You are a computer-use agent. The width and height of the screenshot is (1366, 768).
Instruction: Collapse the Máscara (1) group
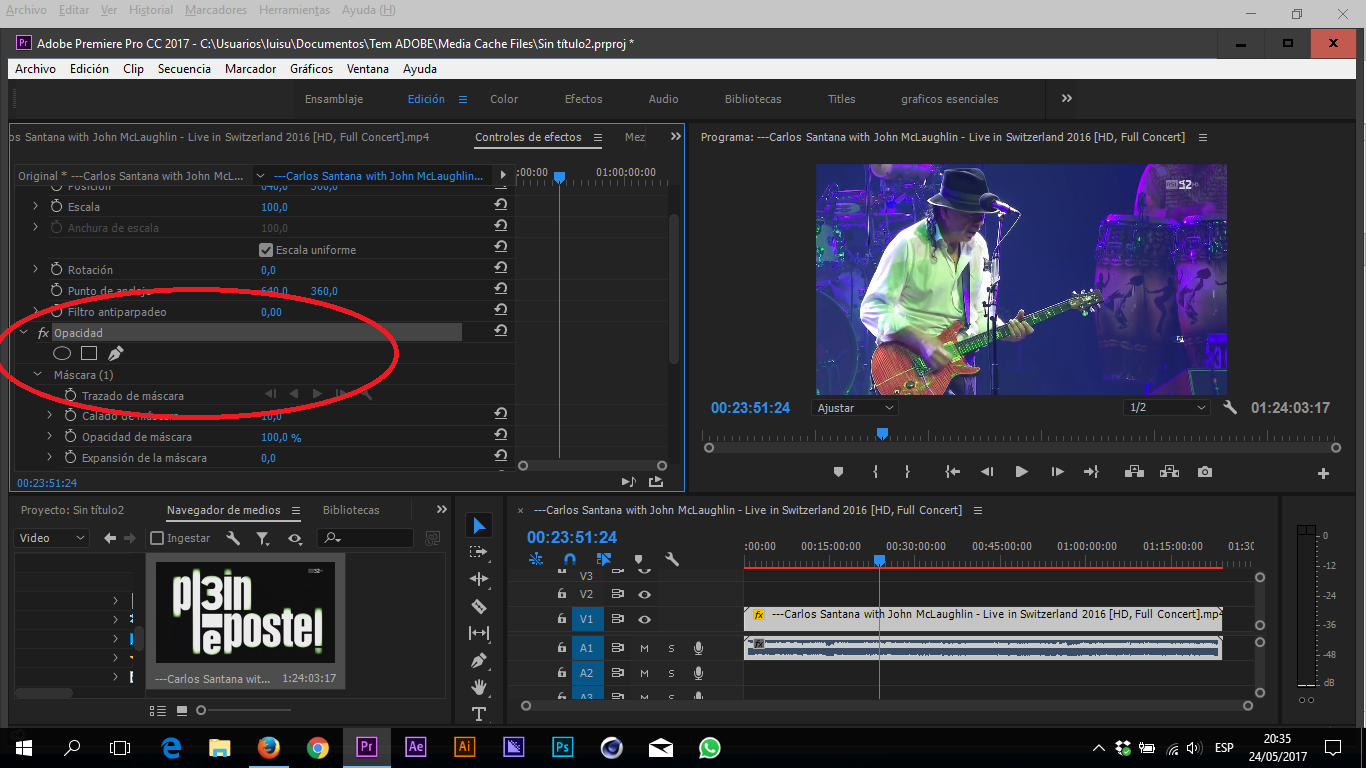(x=38, y=374)
